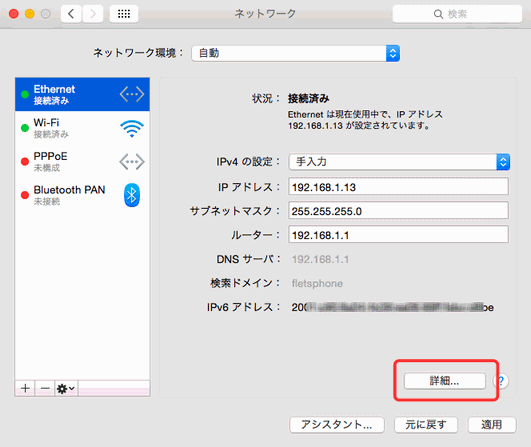Viewport: 531px width, 447px height.
Task: Click the search field 検索
Action: [x=457, y=14]
